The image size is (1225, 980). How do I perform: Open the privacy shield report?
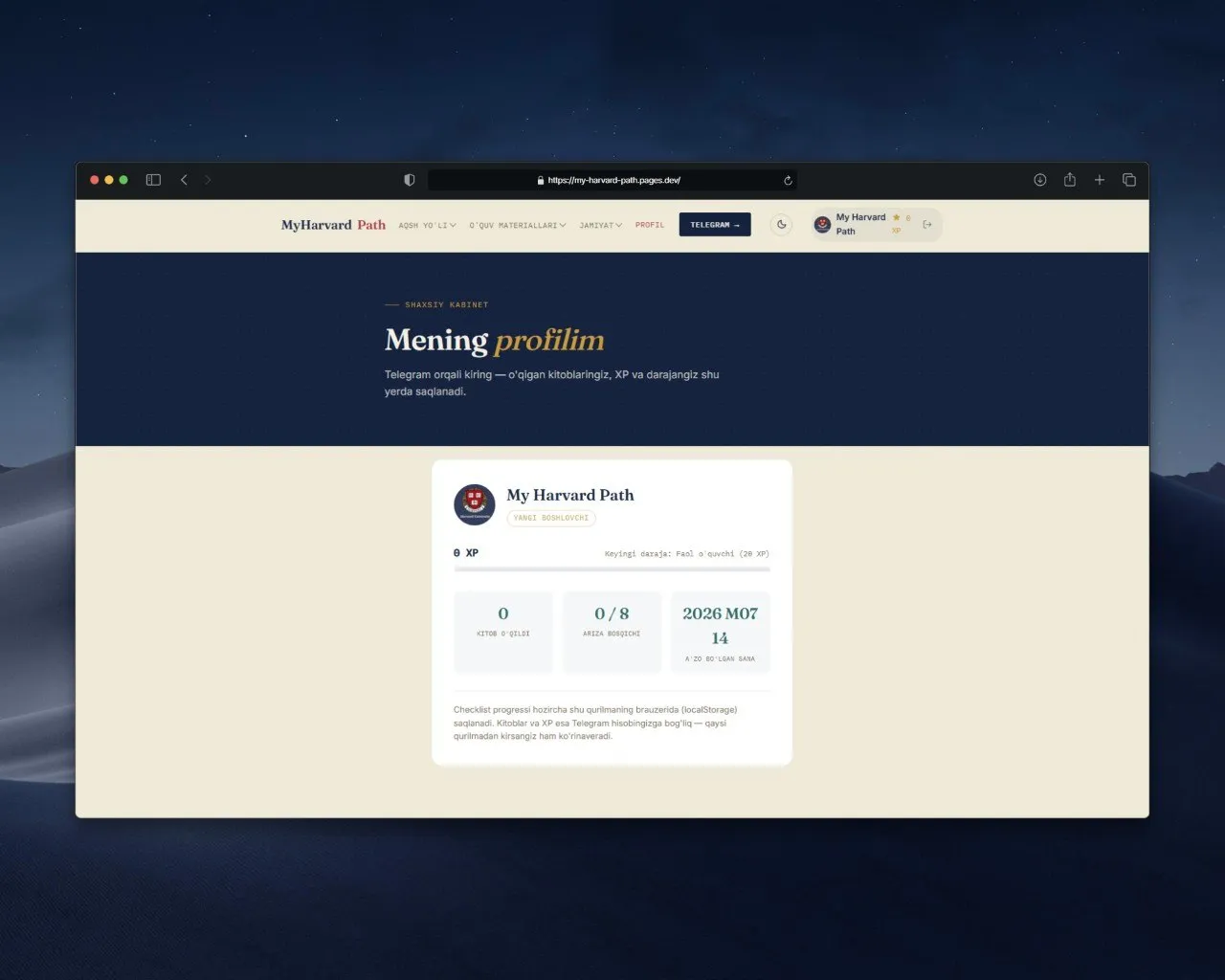(410, 180)
